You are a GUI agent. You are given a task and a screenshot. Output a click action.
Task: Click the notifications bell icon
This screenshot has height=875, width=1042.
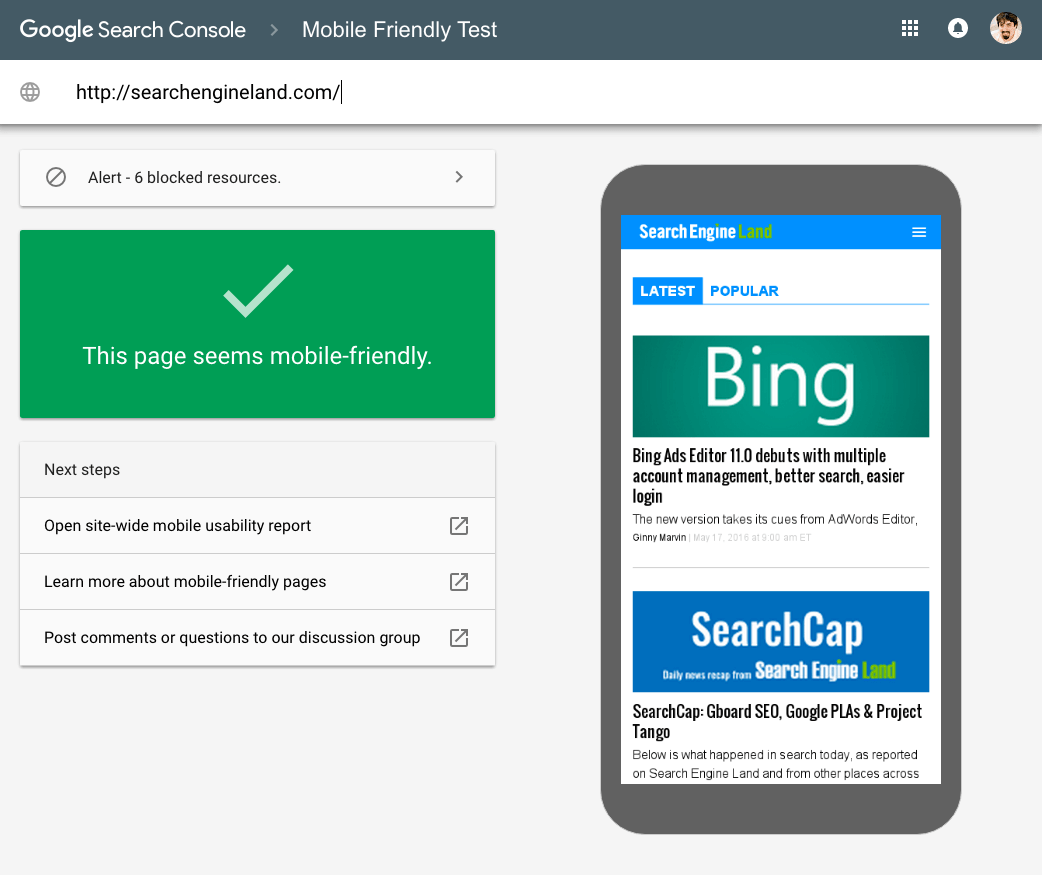tap(958, 29)
